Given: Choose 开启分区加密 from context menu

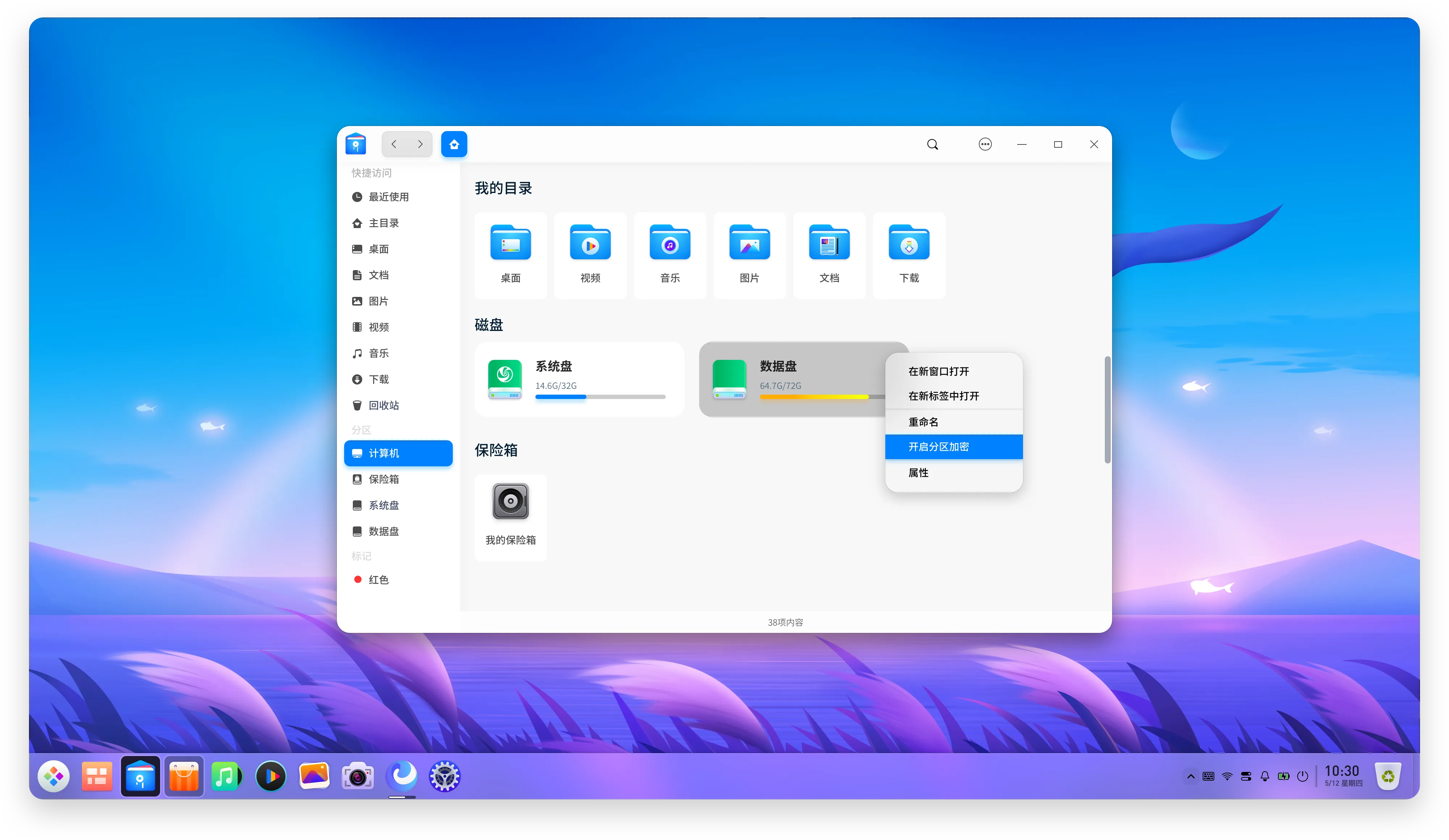Looking at the screenshot, I should point(954,446).
